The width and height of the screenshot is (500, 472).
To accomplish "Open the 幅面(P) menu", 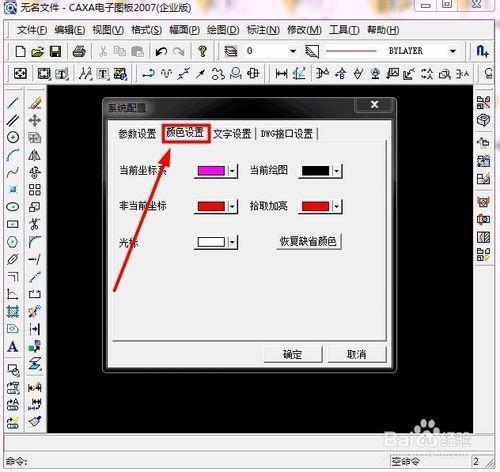I will (x=184, y=30).
